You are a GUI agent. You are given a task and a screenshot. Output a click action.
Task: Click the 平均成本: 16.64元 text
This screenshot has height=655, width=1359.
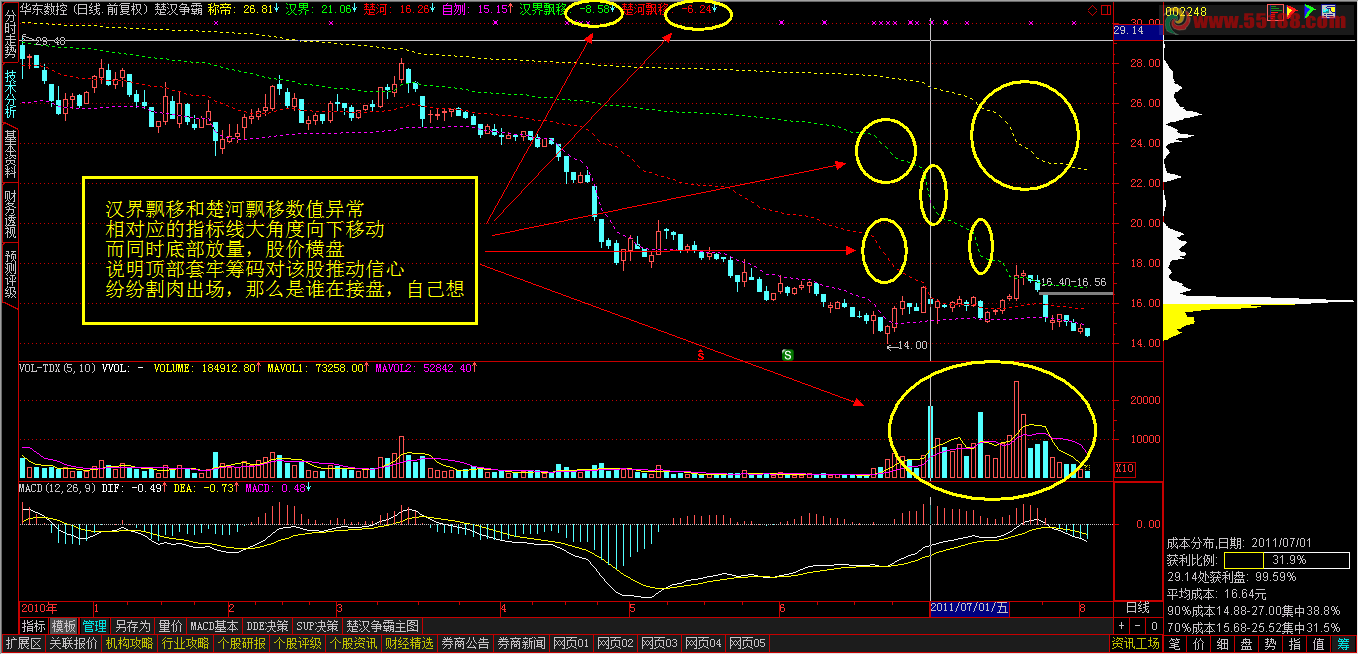click(1217, 594)
